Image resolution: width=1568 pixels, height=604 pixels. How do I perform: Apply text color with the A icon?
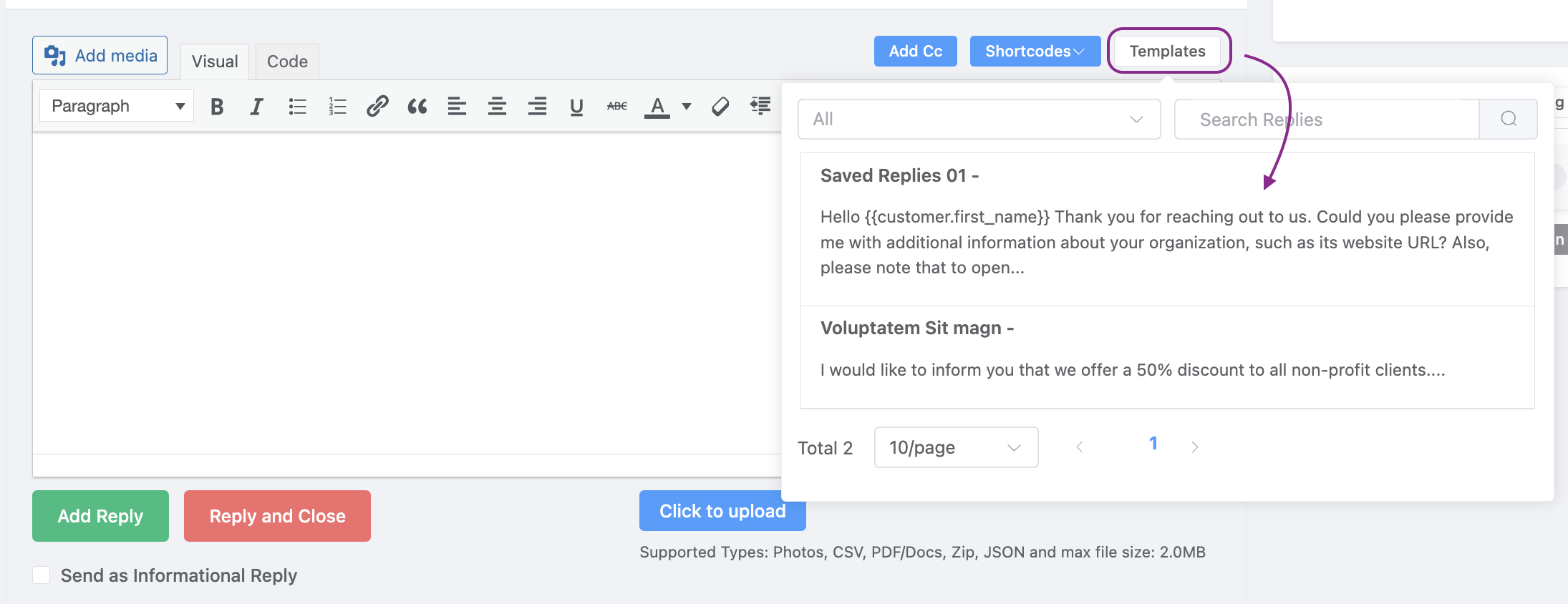(657, 107)
